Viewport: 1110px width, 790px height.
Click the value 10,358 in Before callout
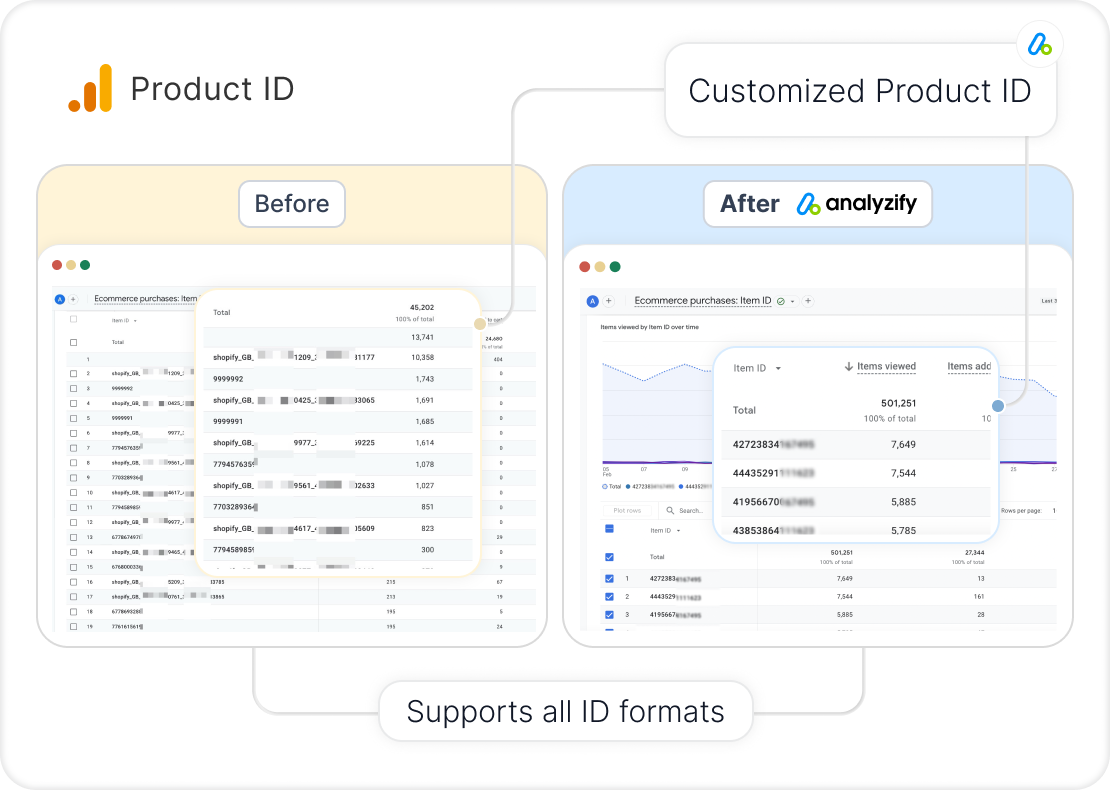pyautogui.click(x=423, y=357)
